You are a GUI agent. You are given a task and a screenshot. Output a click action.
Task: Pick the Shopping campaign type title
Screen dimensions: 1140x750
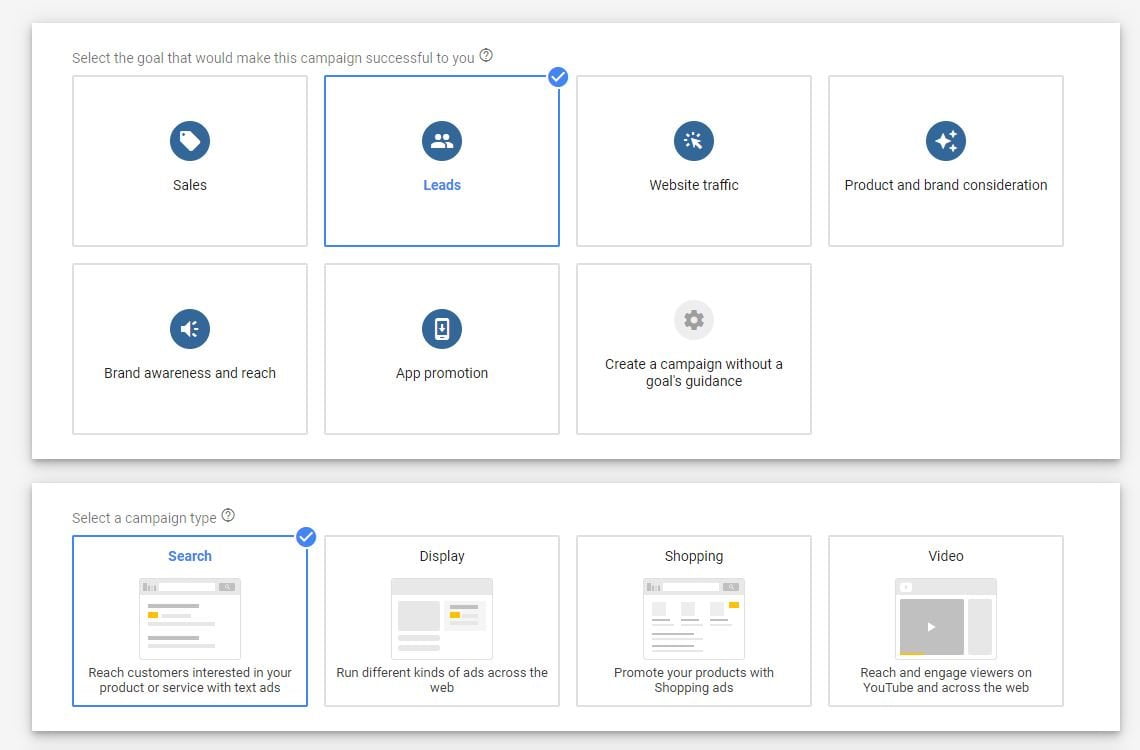(694, 556)
